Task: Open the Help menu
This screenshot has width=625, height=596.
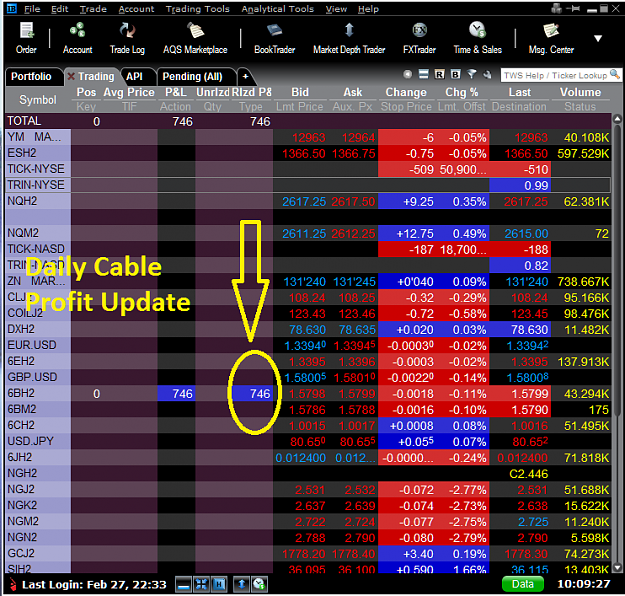Action: click(368, 9)
